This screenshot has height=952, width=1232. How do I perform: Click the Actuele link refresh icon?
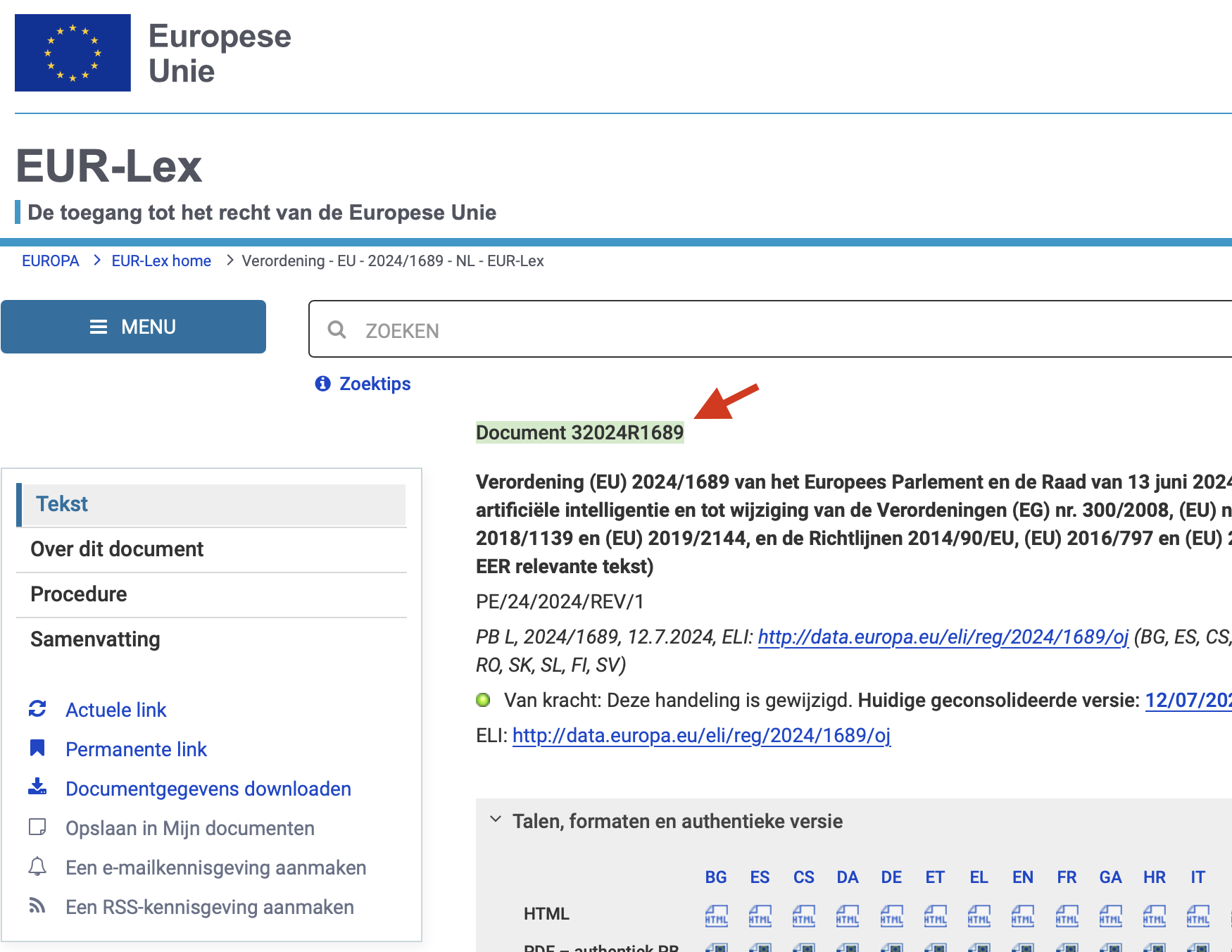(x=37, y=709)
